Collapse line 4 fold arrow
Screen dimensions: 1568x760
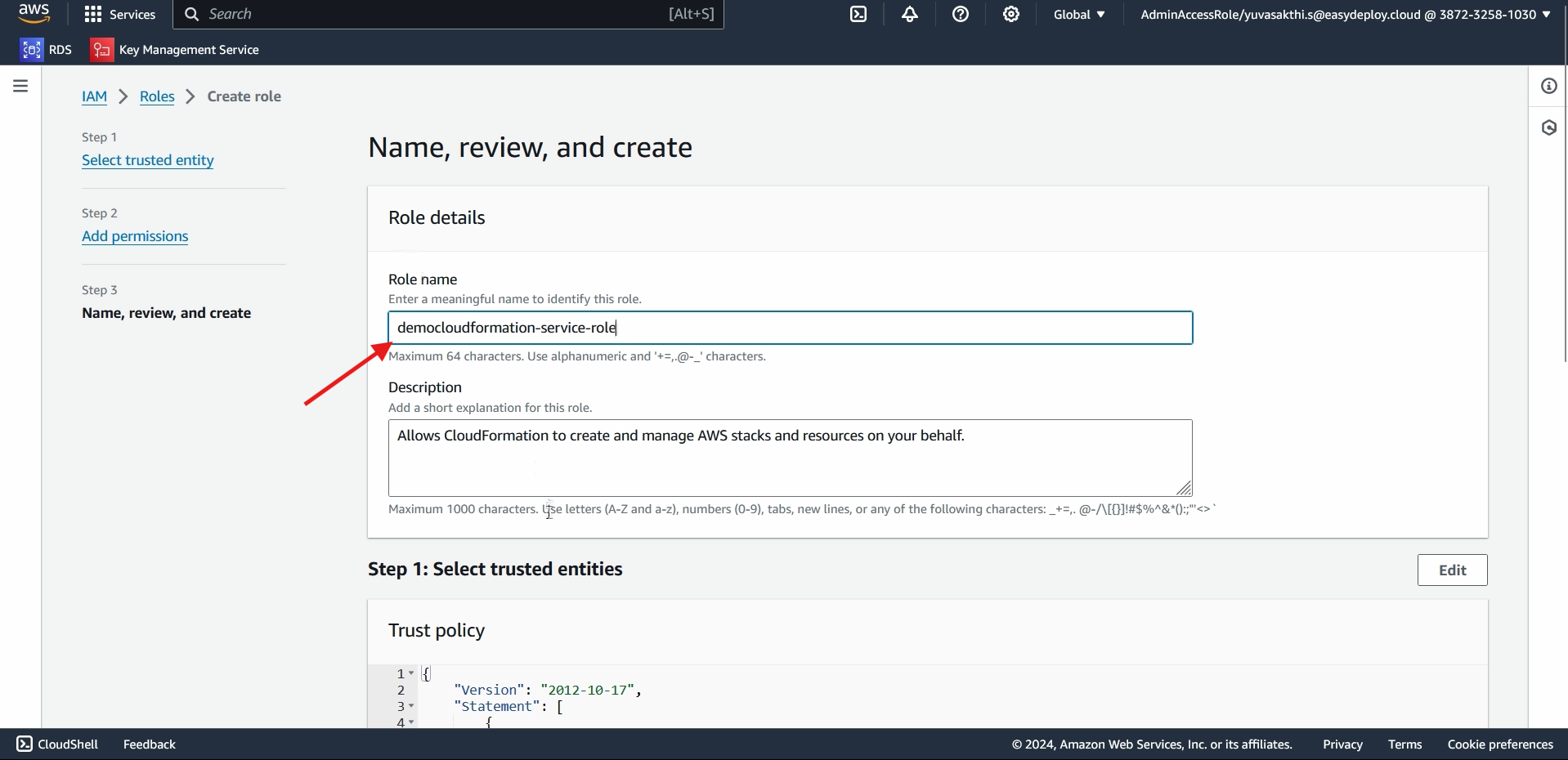click(x=411, y=722)
